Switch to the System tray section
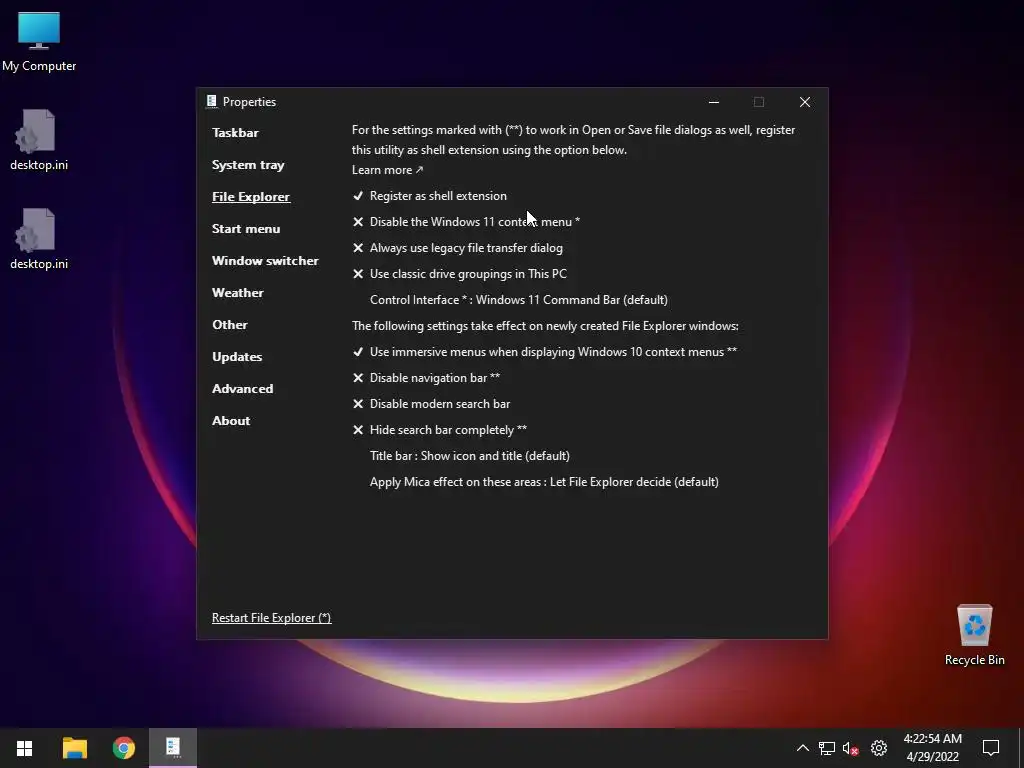This screenshot has width=1024, height=768. [248, 165]
